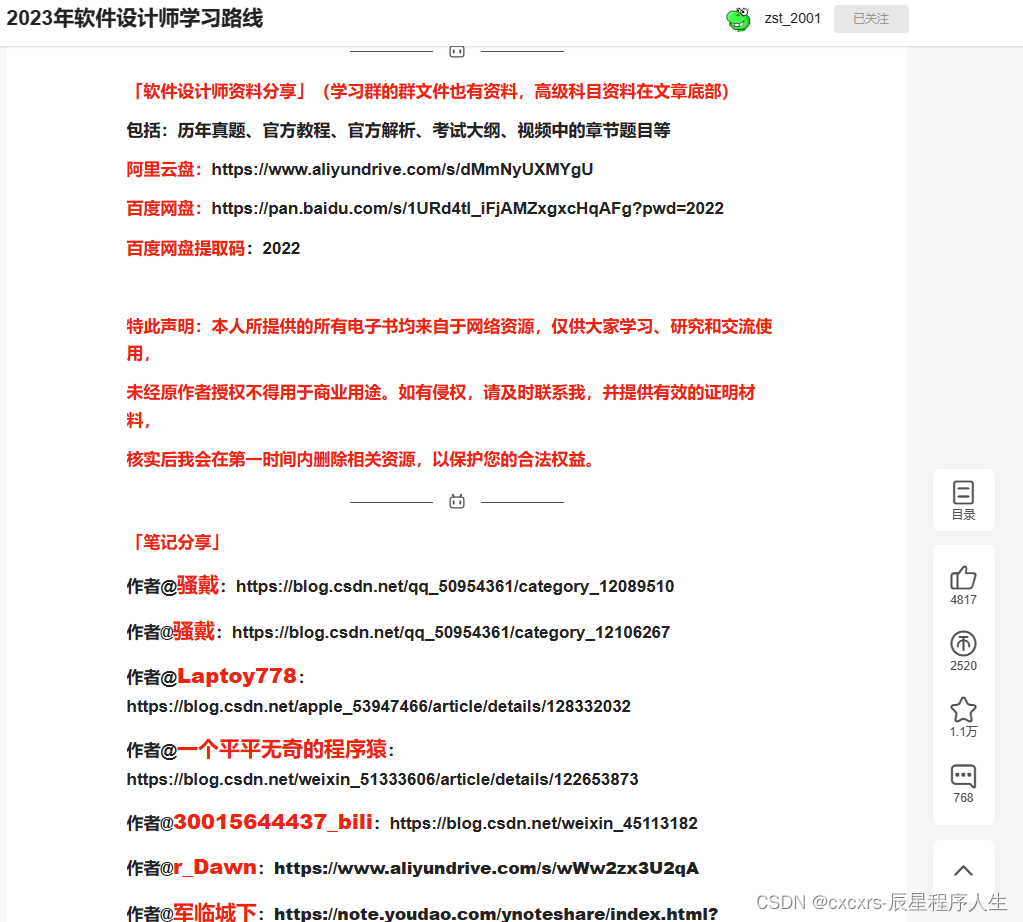The width and height of the screenshot is (1023, 922).
Task: Click the 百度网盘提取码: 2022 text
Action: (x=213, y=249)
